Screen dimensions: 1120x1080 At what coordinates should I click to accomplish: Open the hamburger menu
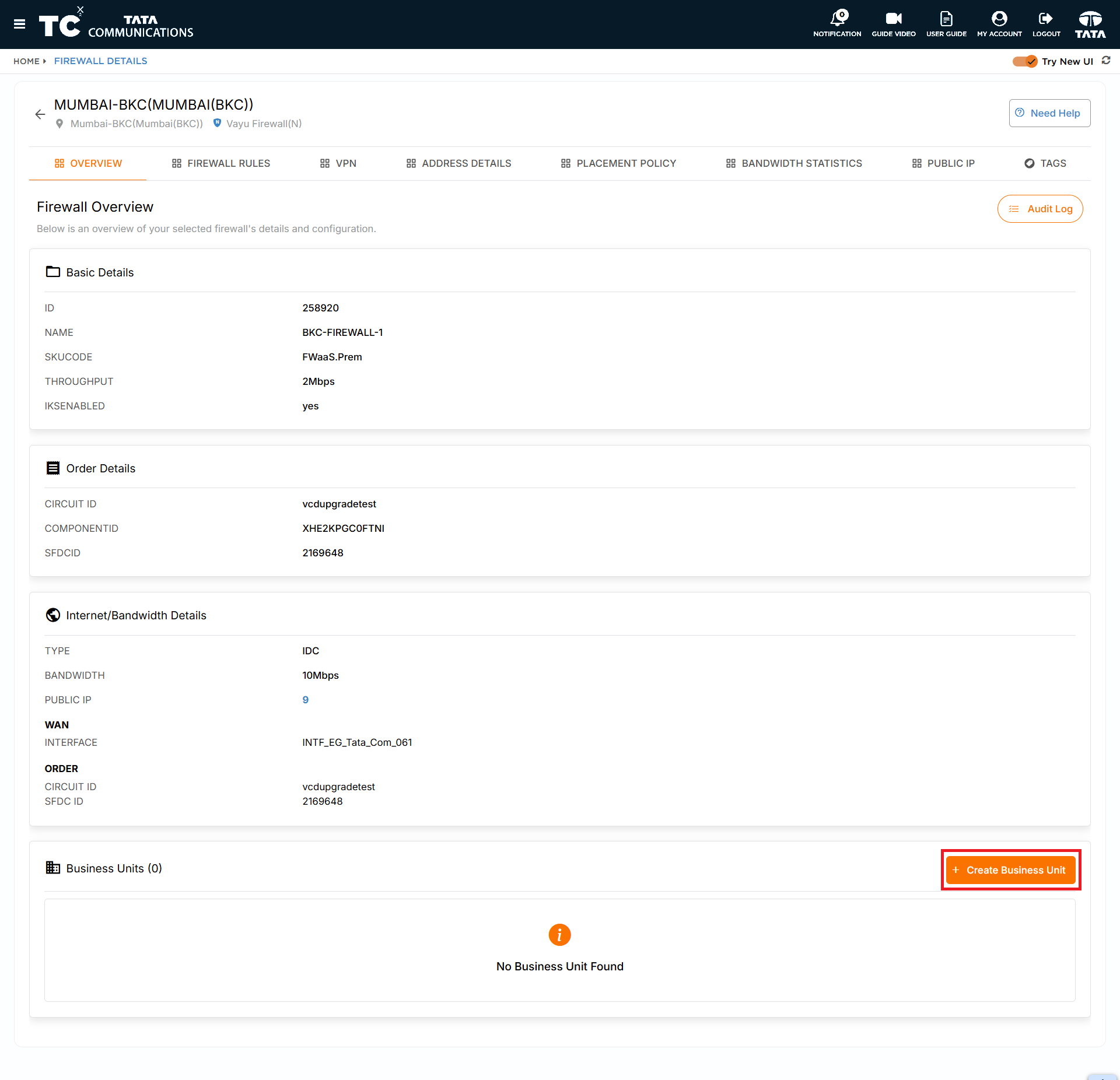tap(19, 24)
